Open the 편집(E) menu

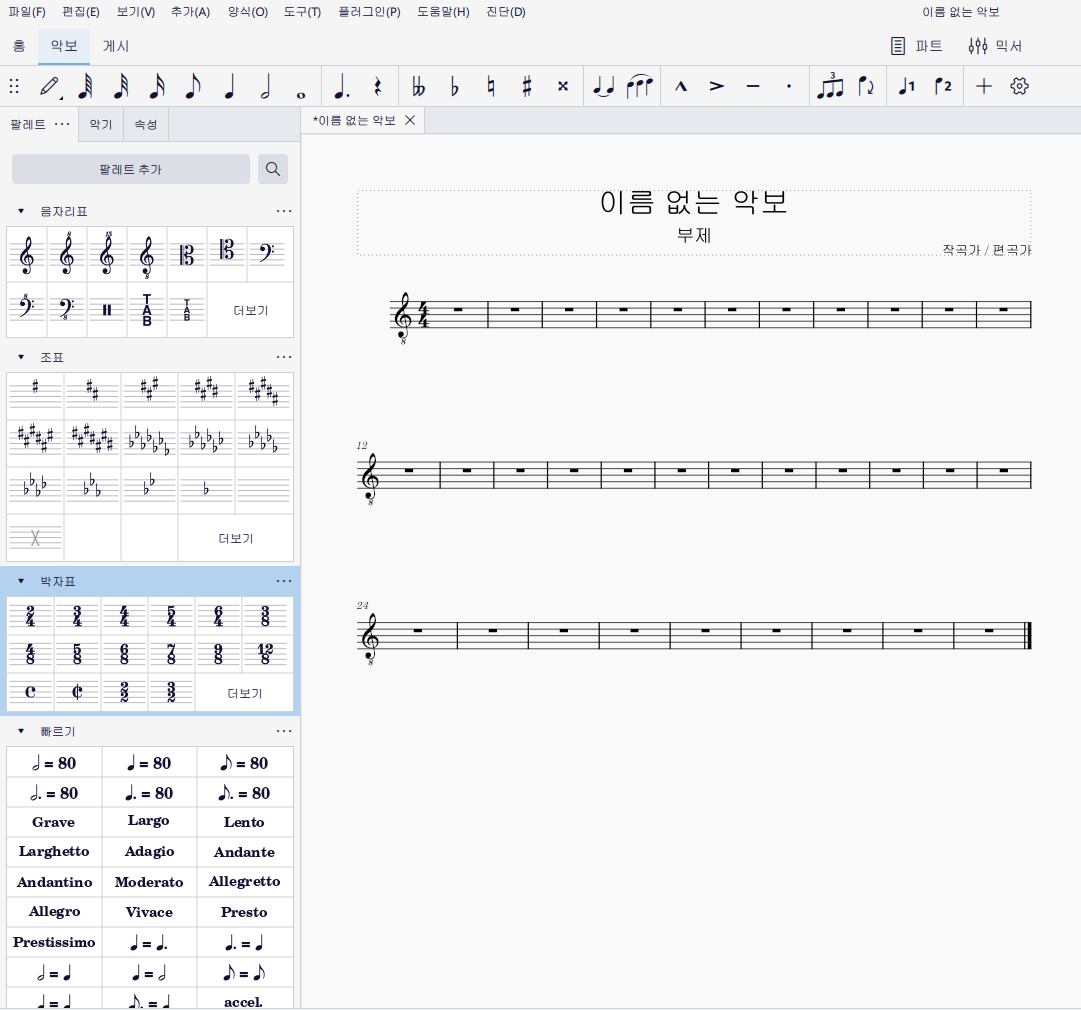point(81,12)
